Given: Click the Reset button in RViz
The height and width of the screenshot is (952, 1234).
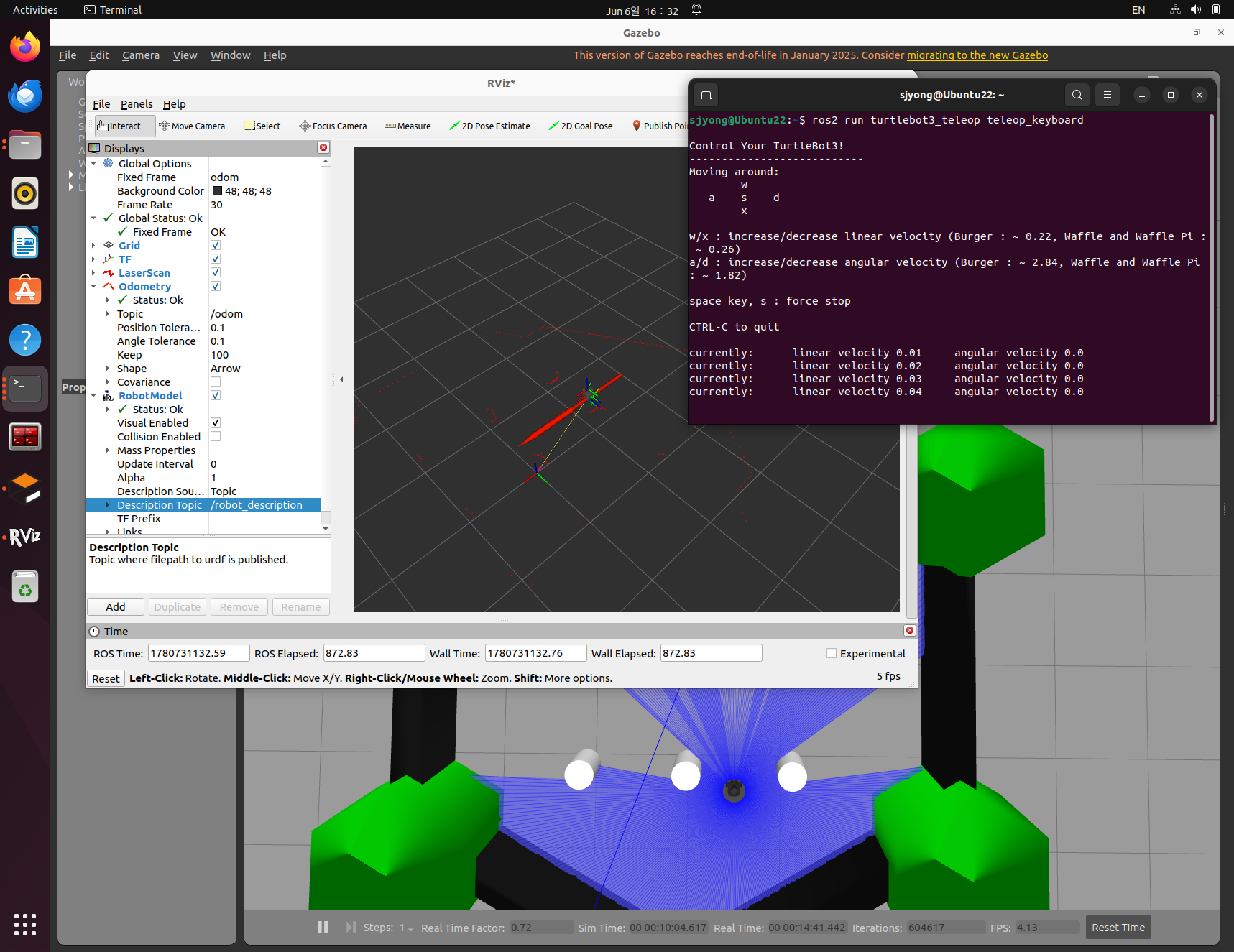Looking at the screenshot, I should coord(106,678).
